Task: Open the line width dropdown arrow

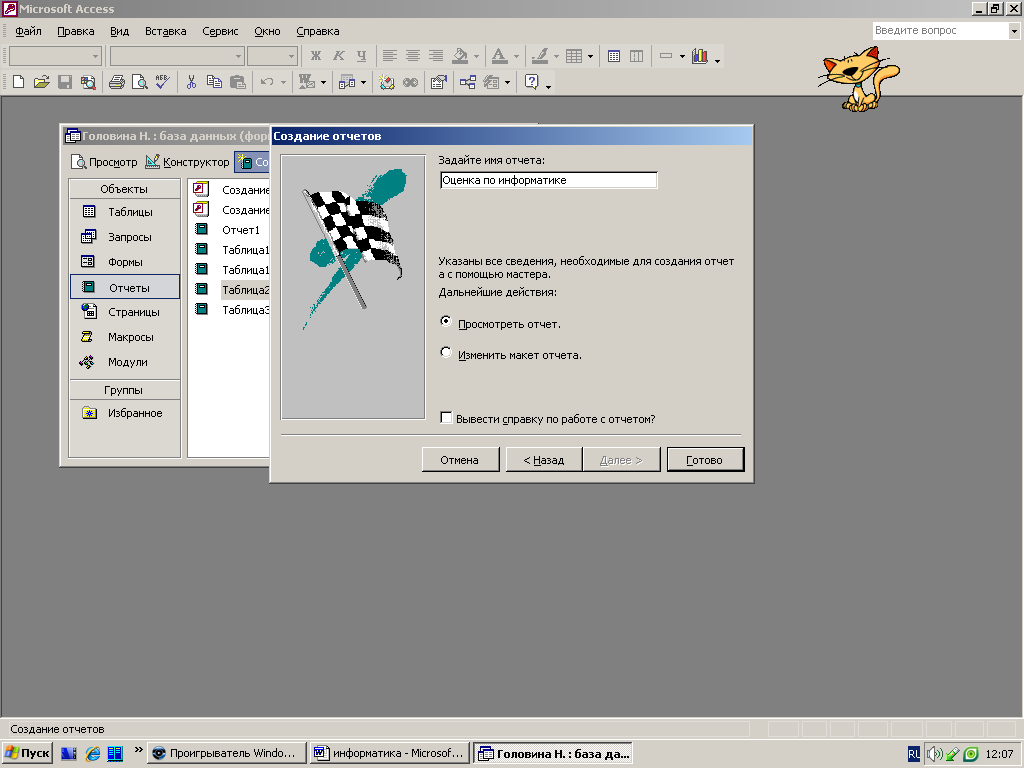Action: coord(682,56)
